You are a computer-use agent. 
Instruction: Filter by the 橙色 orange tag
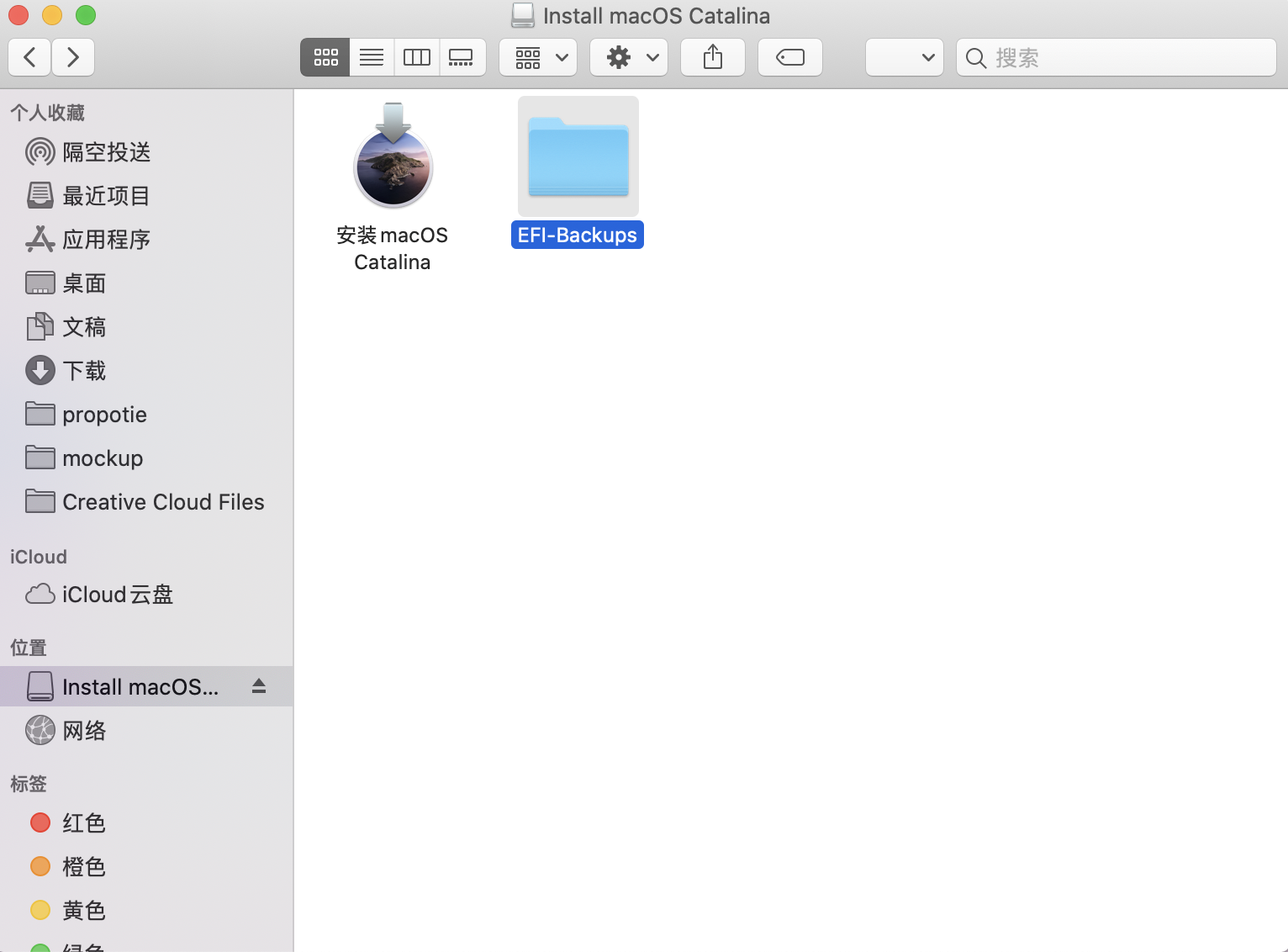(147, 866)
